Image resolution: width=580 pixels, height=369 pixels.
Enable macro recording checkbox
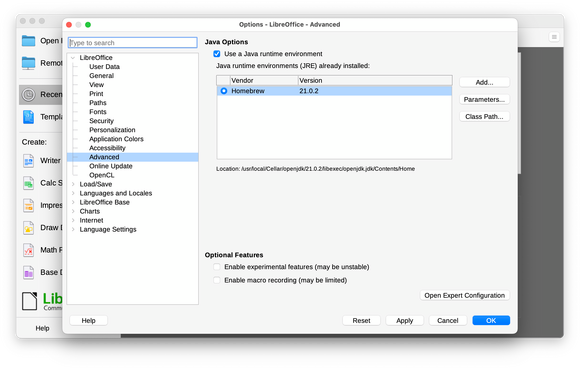point(217,280)
